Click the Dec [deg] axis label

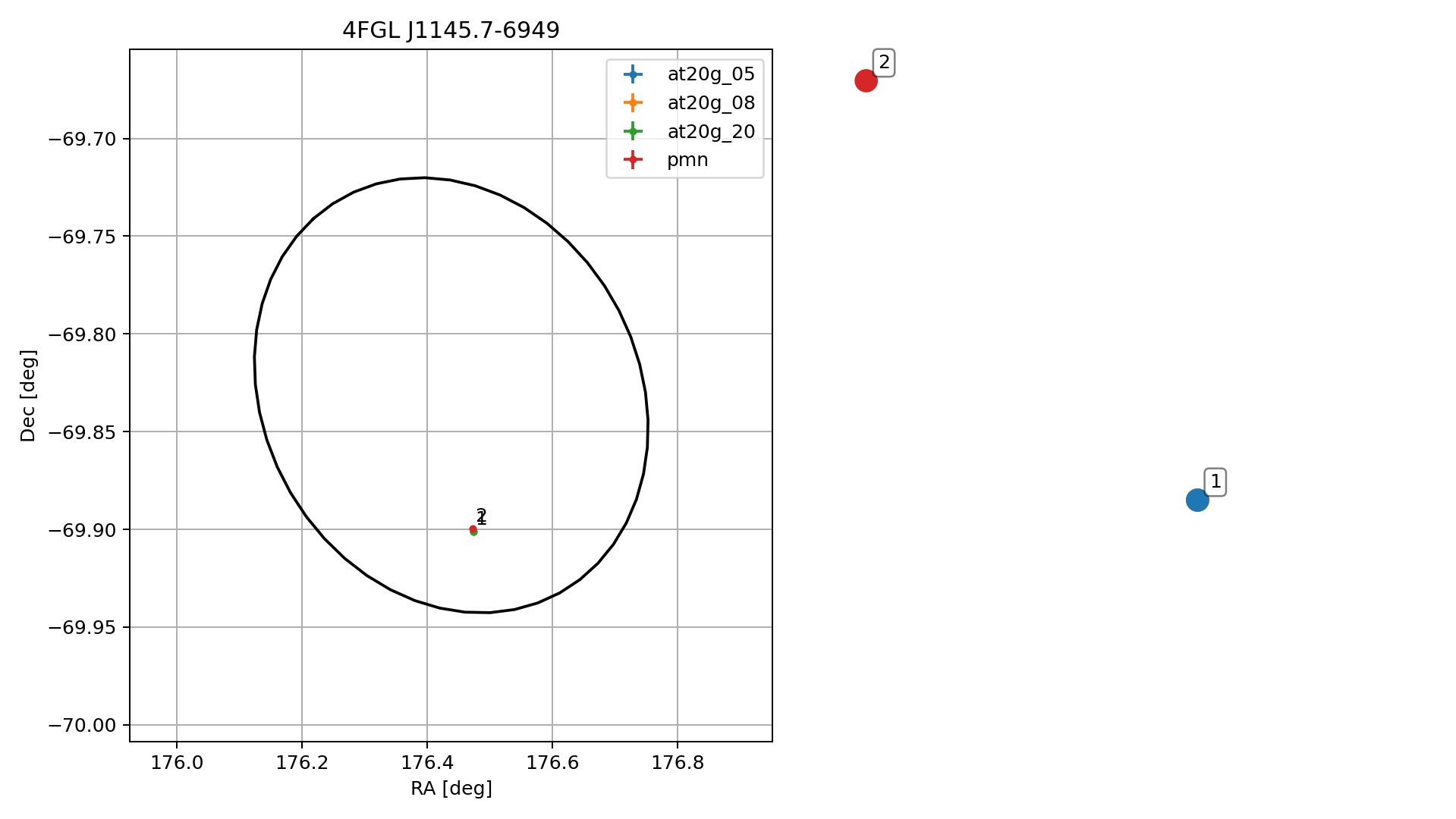click(x=28, y=395)
